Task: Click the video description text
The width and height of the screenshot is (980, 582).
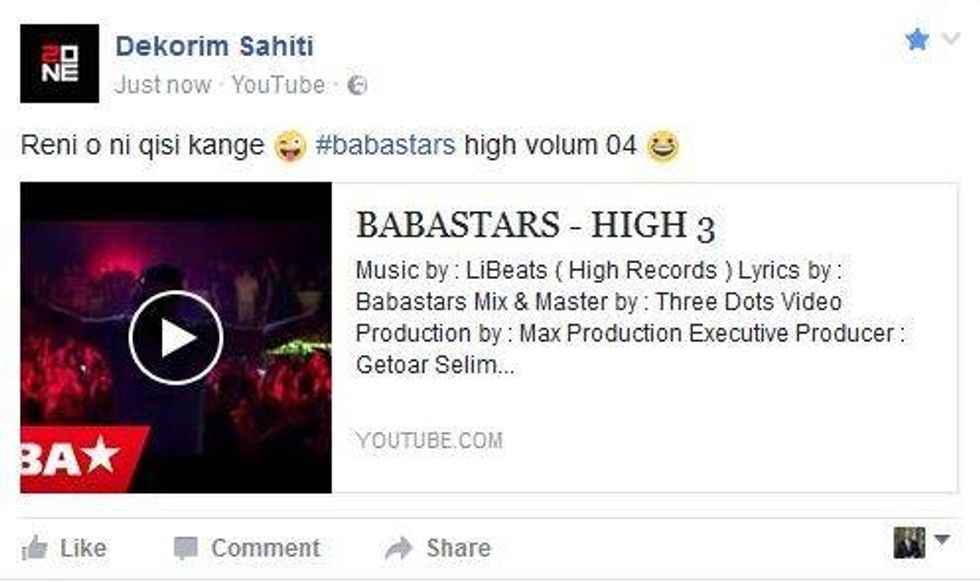Action: coord(630,318)
